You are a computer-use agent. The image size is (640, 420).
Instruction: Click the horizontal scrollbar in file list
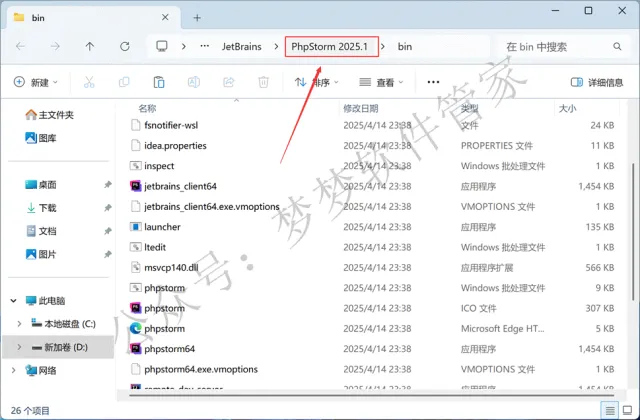(x=371, y=395)
